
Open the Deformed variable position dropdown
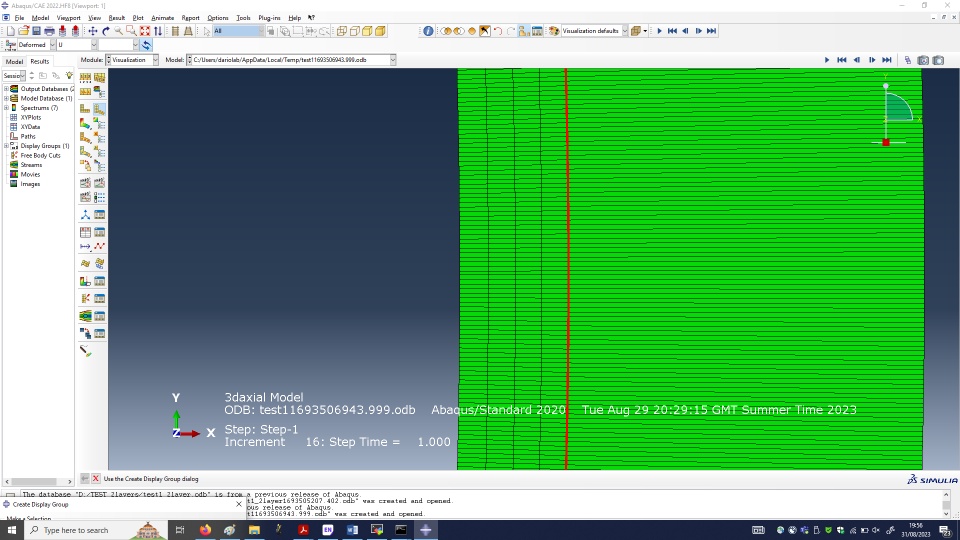53,45
